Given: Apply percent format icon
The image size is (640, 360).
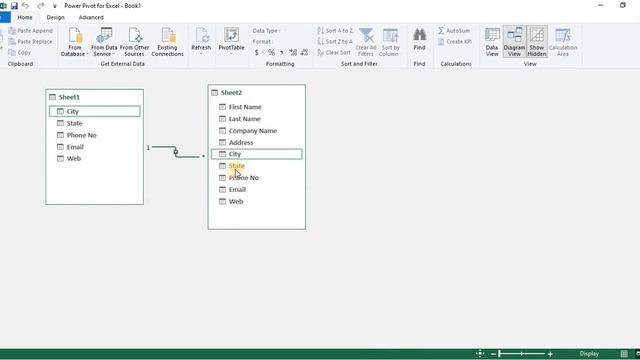Looking at the screenshot, I should [271, 53].
